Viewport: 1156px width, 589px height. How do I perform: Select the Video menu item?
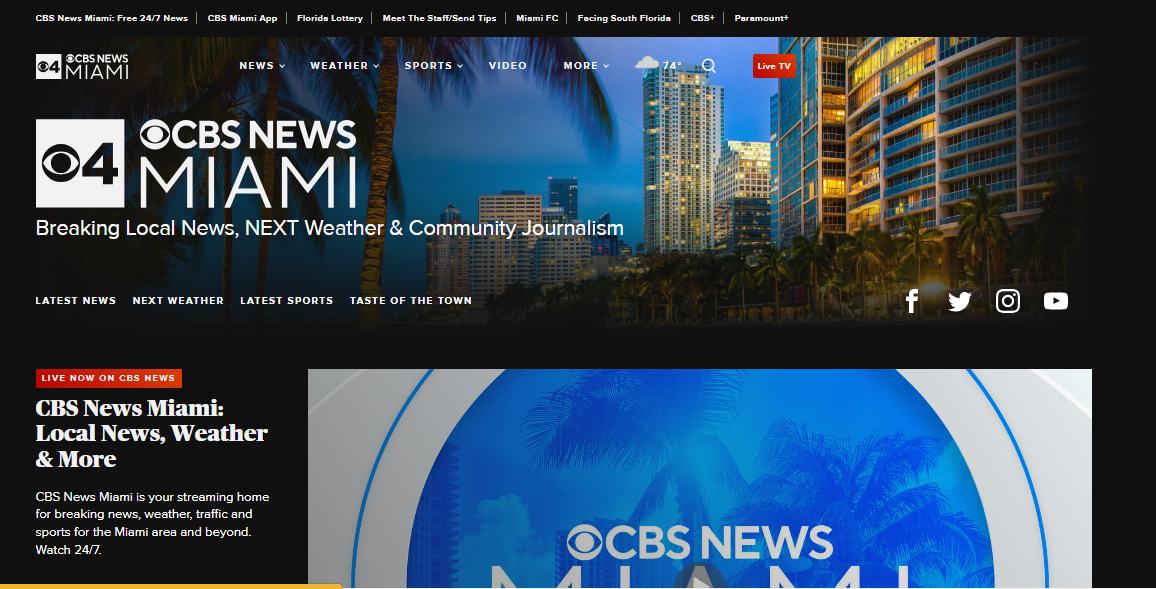point(507,66)
